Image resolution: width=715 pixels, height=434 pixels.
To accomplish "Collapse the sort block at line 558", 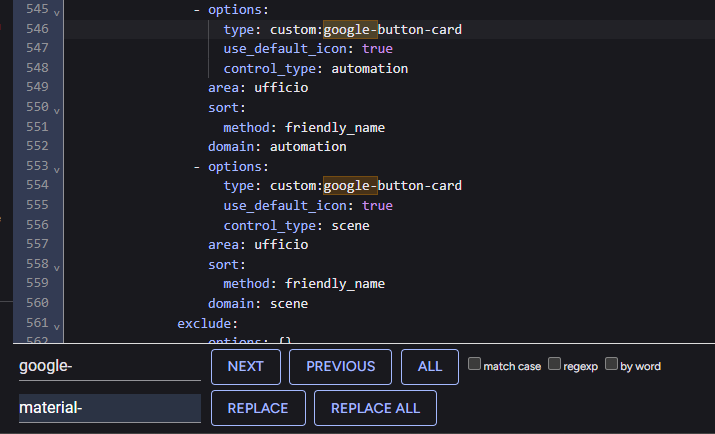I will pyautogui.click(x=56, y=267).
